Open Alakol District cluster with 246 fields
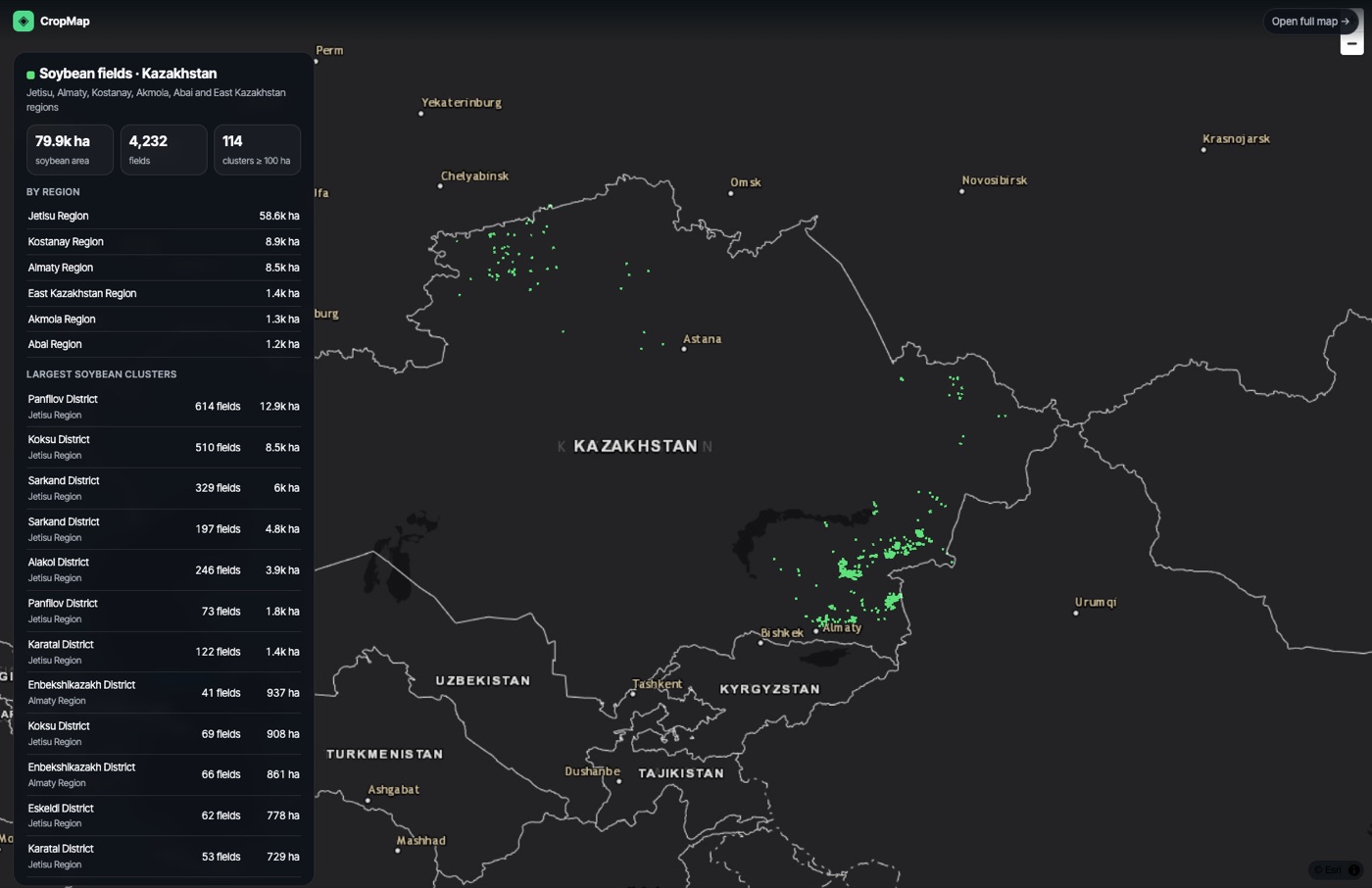1372x888 pixels. click(x=164, y=569)
